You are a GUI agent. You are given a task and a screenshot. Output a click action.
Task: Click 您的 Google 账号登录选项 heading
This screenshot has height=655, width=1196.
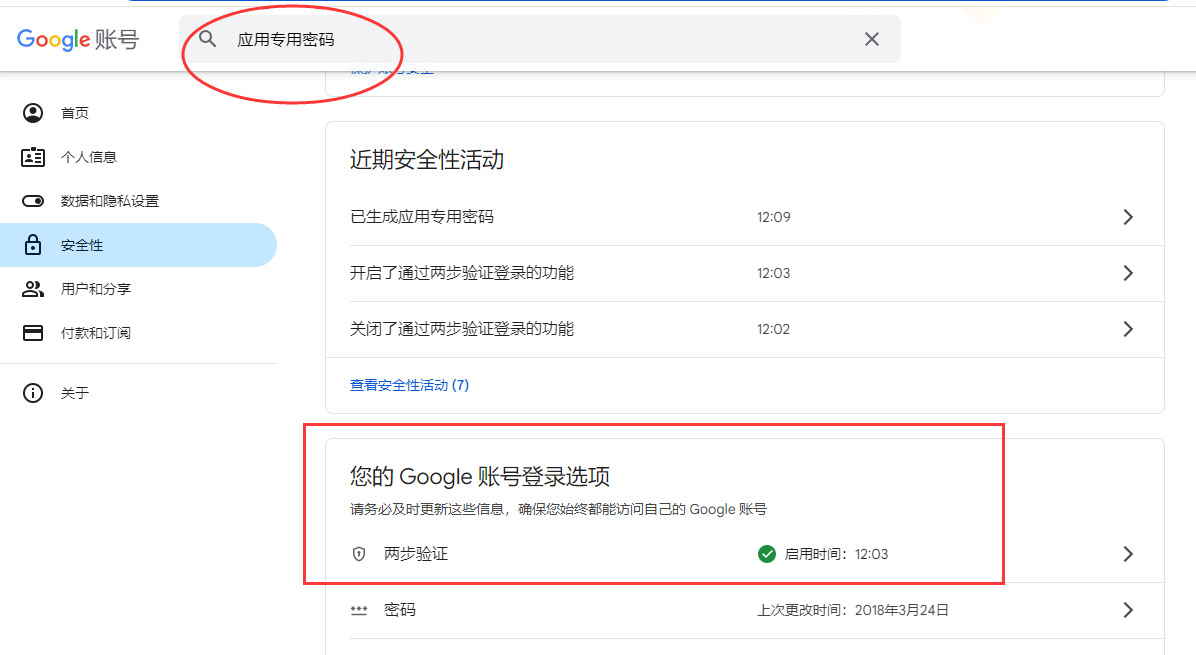(x=480, y=477)
